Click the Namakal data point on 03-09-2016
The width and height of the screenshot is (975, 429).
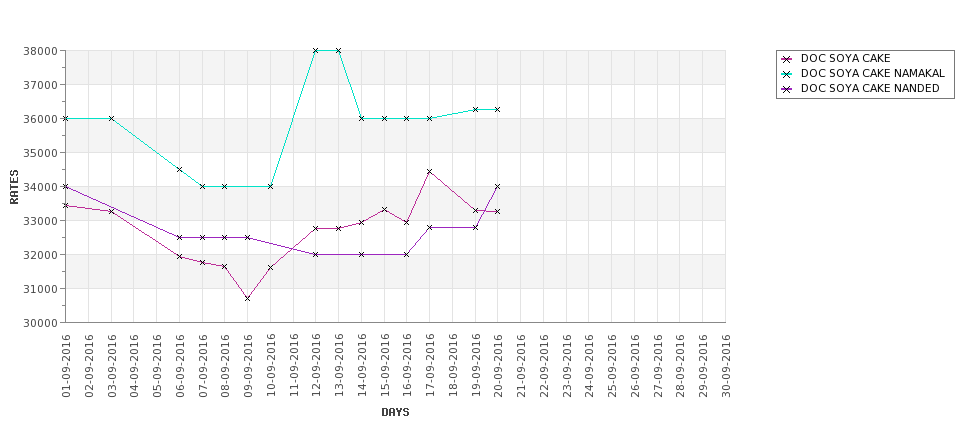pyautogui.click(x=111, y=118)
